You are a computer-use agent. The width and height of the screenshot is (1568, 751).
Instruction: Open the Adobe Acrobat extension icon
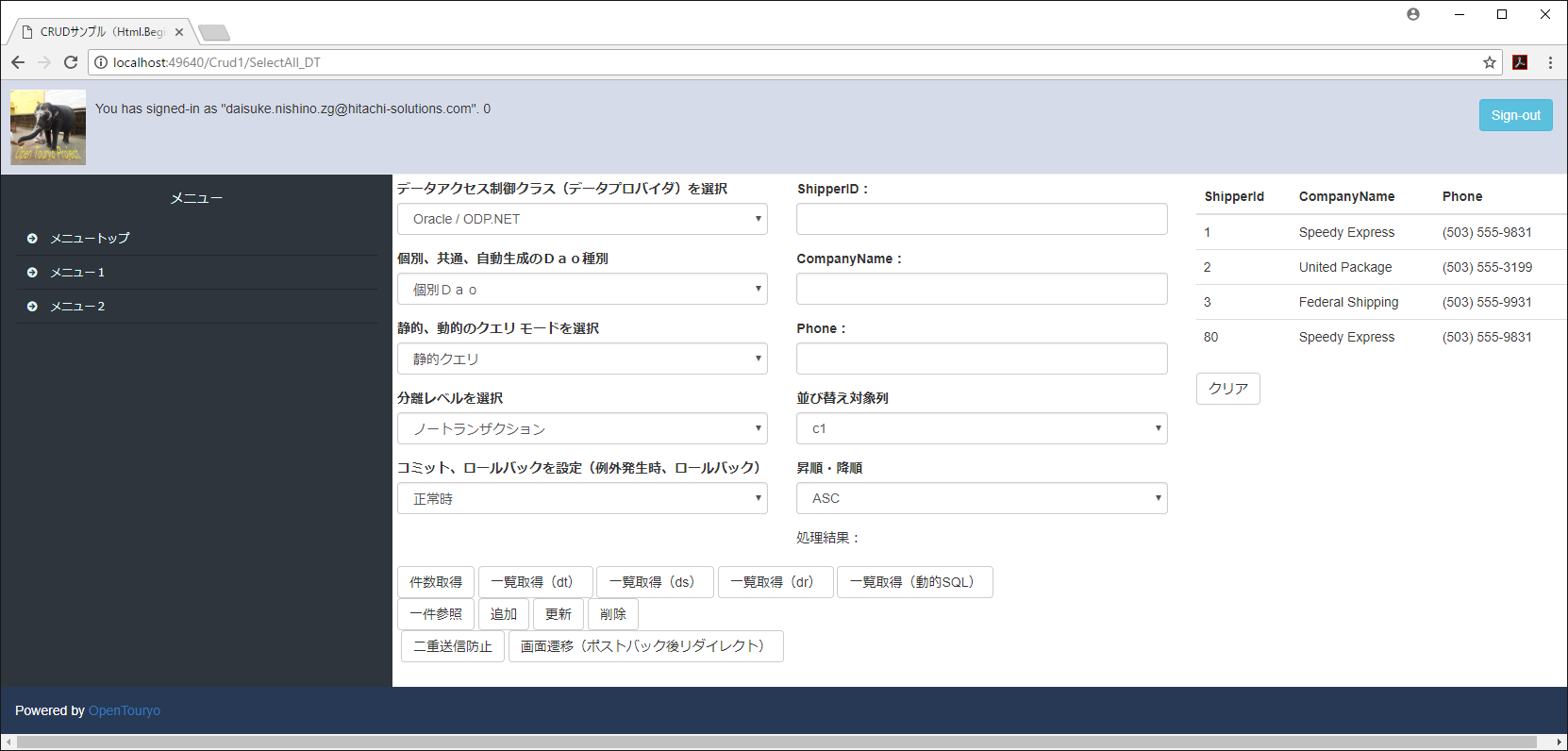coord(1520,62)
